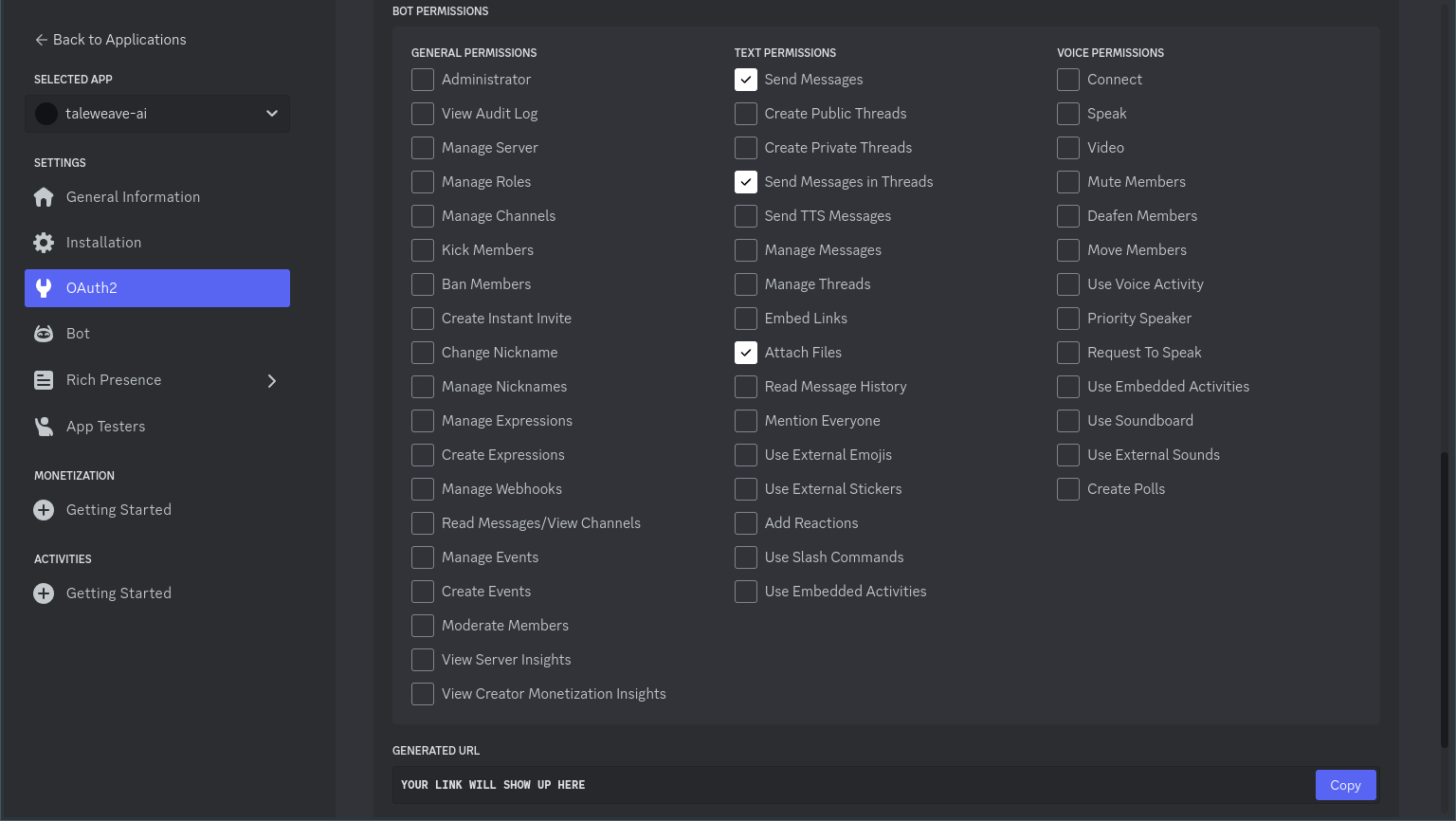Enable Create Instant Invite permission
The image size is (1456, 821).
423,319
